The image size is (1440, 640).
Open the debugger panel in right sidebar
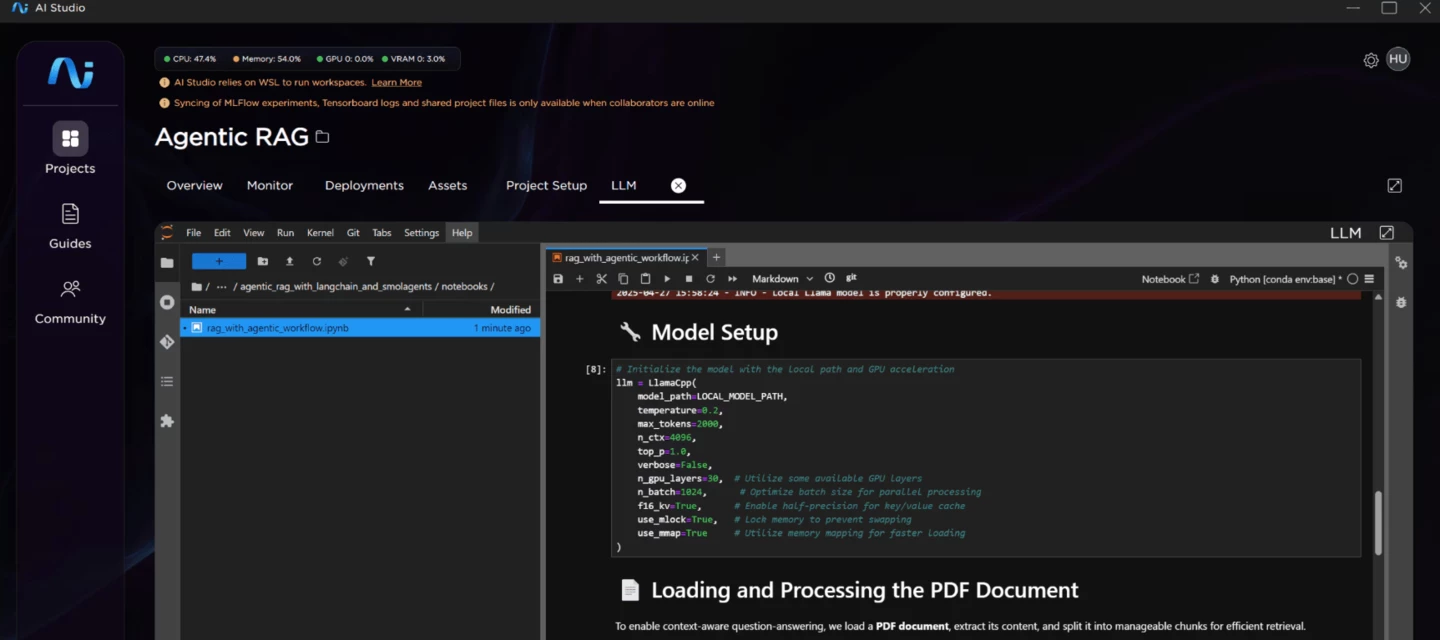coord(1401,302)
